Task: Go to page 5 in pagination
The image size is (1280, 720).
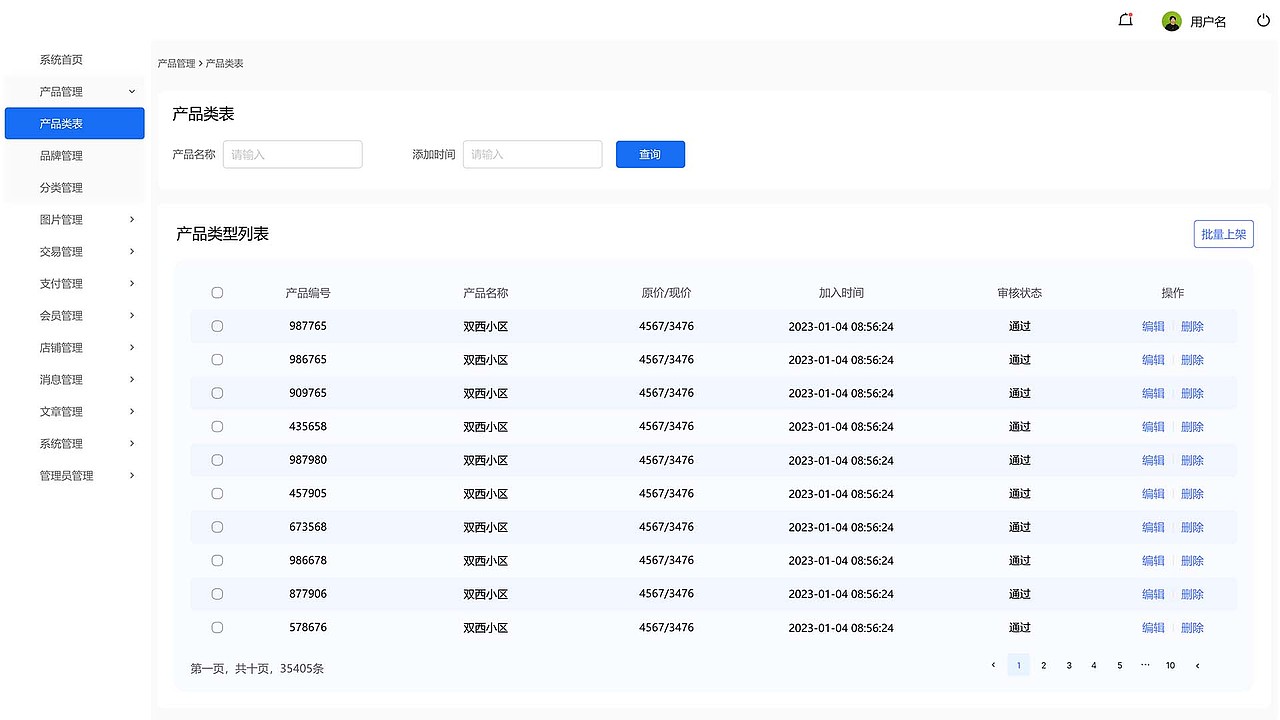Action: (x=1120, y=665)
